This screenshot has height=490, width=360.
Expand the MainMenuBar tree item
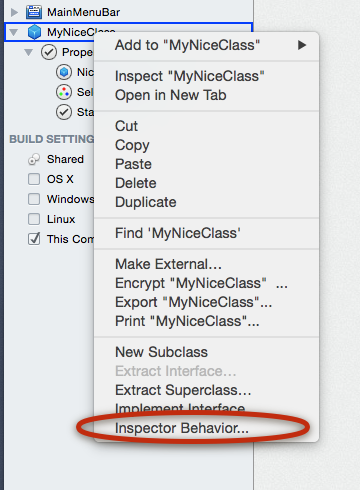[14, 12]
